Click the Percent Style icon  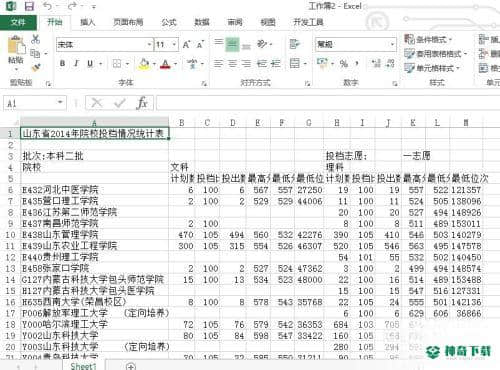coord(344,63)
